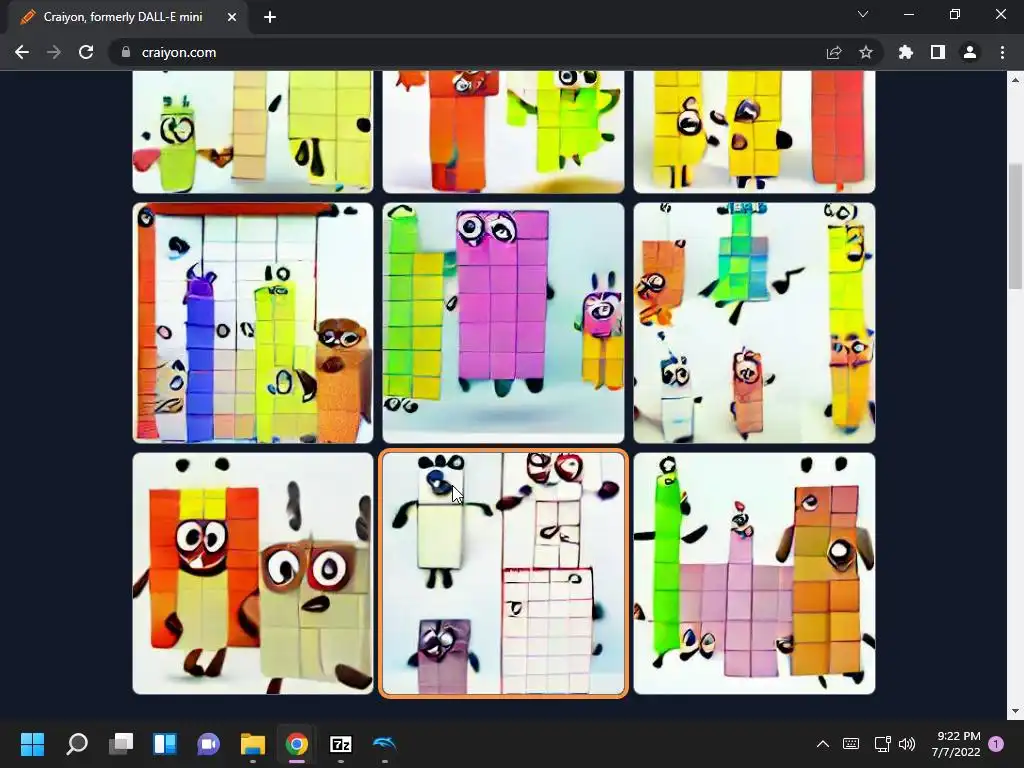Open the Windows Start menu
The width and height of the screenshot is (1024, 768).
tap(32, 744)
